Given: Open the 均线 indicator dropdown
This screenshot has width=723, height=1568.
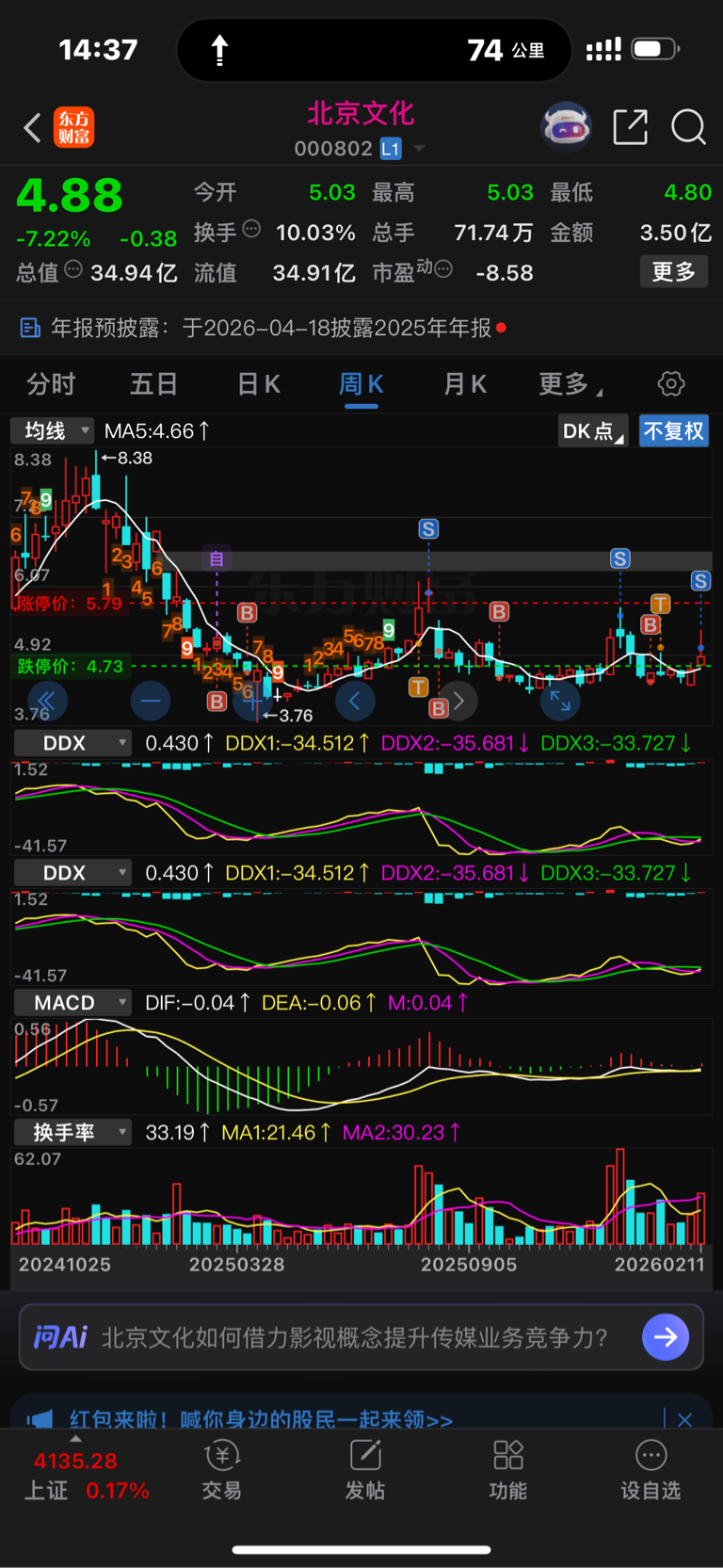Looking at the screenshot, I should (52, 430).
